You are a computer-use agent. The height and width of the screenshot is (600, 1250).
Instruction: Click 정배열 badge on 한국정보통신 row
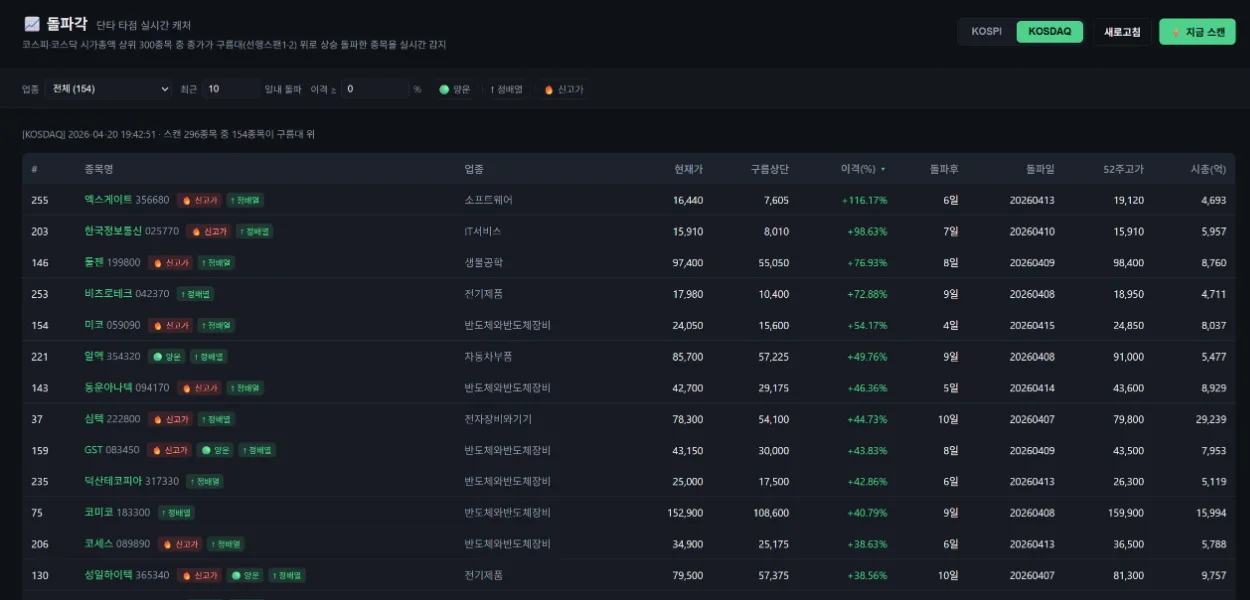click(255, 231)
